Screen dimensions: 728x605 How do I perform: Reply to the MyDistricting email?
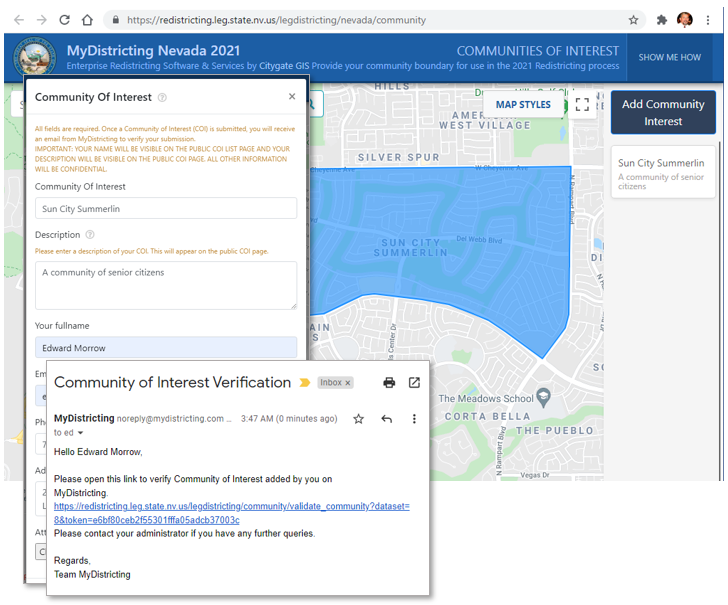(387, 419)
